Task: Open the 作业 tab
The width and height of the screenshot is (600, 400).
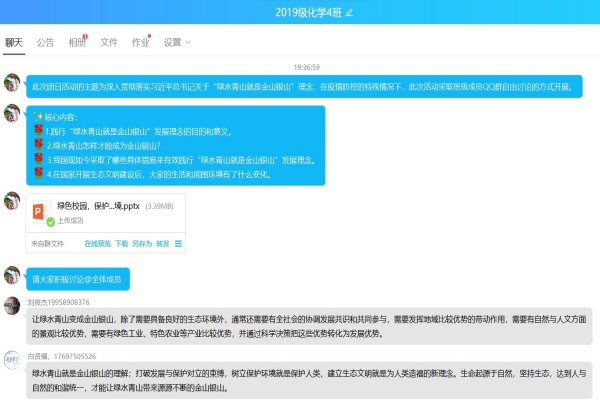Action: (140, 42)
